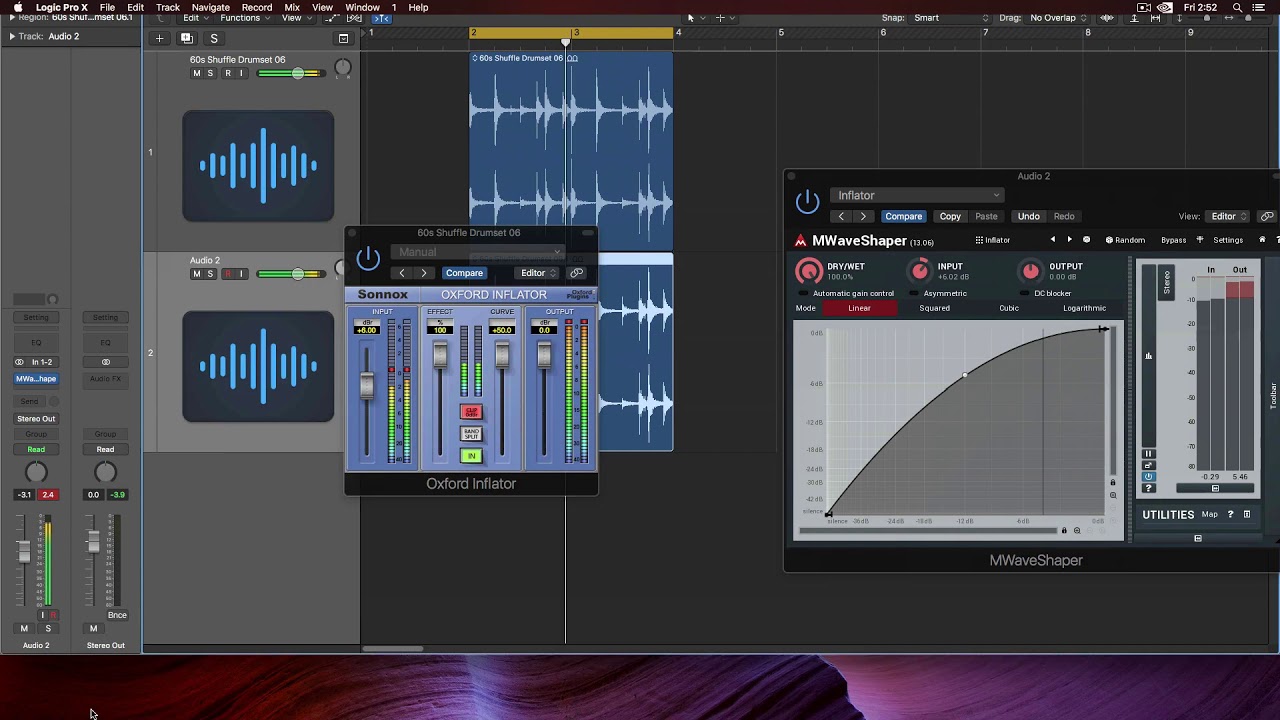Enable Automatic gain control in MWaveShaper
The image size is (1280, 720).
(x=848, y=294)
